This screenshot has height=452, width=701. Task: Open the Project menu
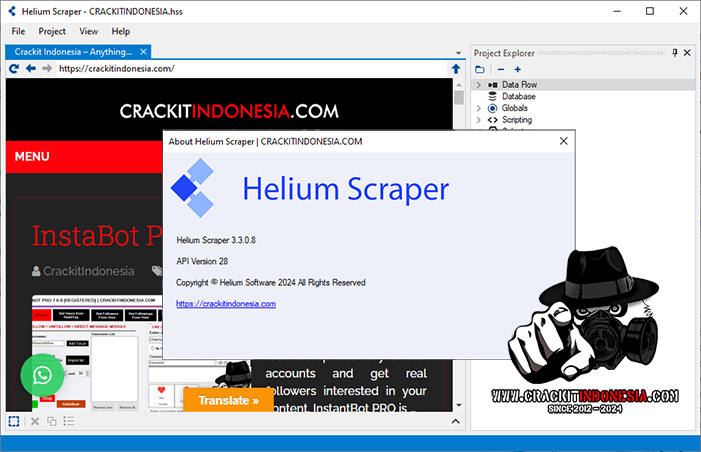pyautogui.click(x=52, y=31)
